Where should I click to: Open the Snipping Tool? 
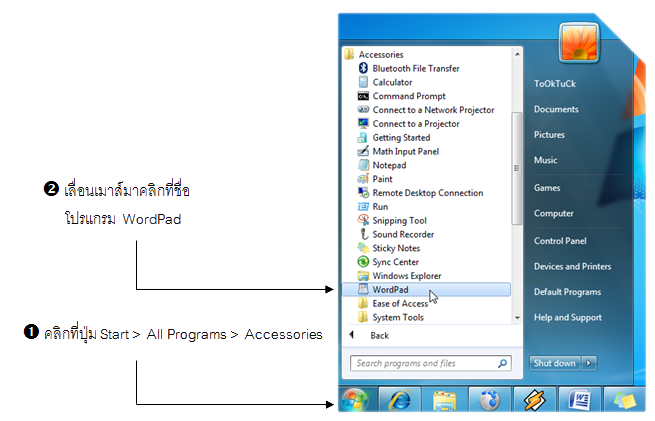pyautogui.click(x=399, y=220)
